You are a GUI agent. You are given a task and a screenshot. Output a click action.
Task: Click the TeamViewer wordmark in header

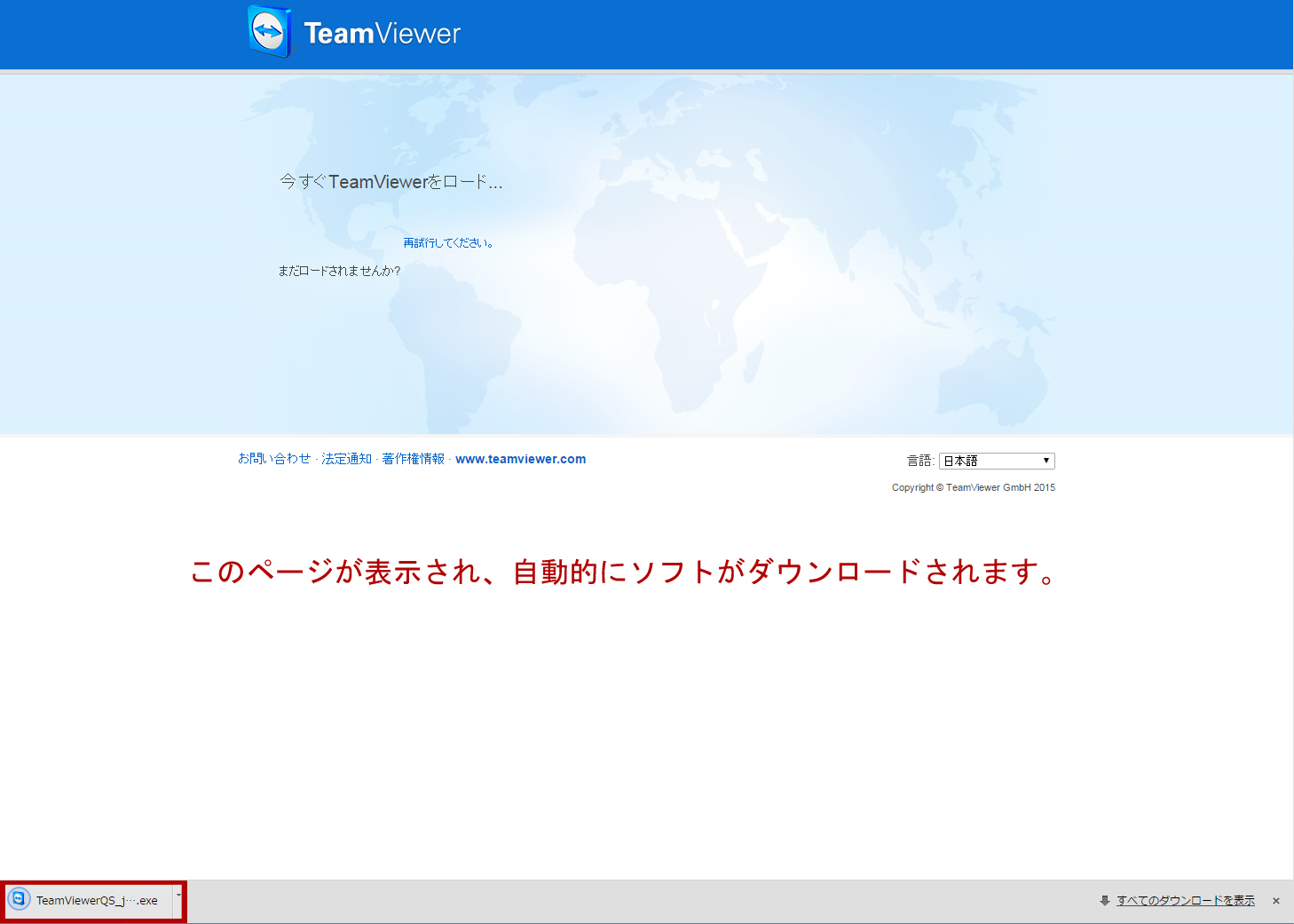click(x=383, y=34)
